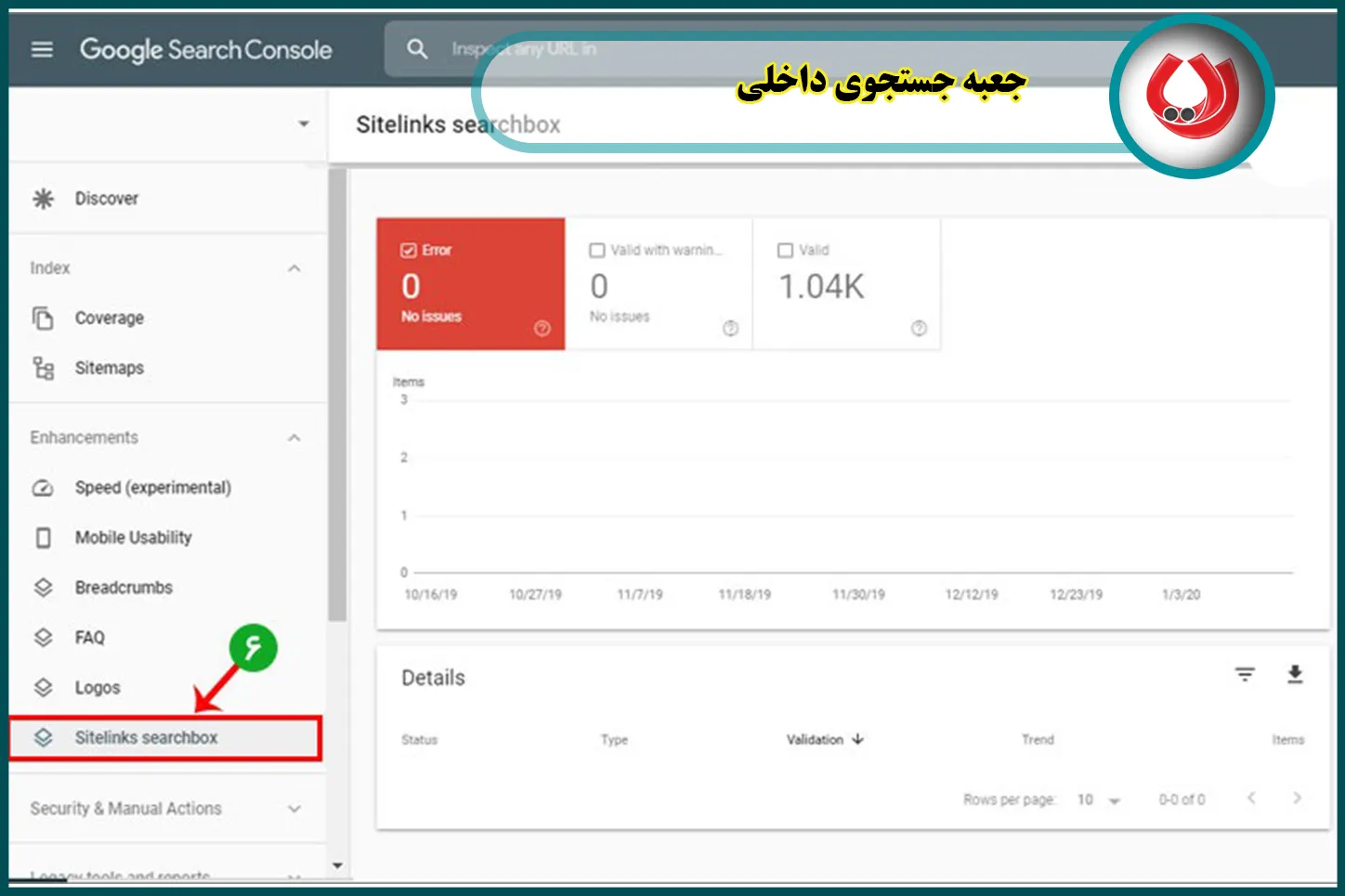Click the Sitelinks searchbox layers icon

click(43, 737)
